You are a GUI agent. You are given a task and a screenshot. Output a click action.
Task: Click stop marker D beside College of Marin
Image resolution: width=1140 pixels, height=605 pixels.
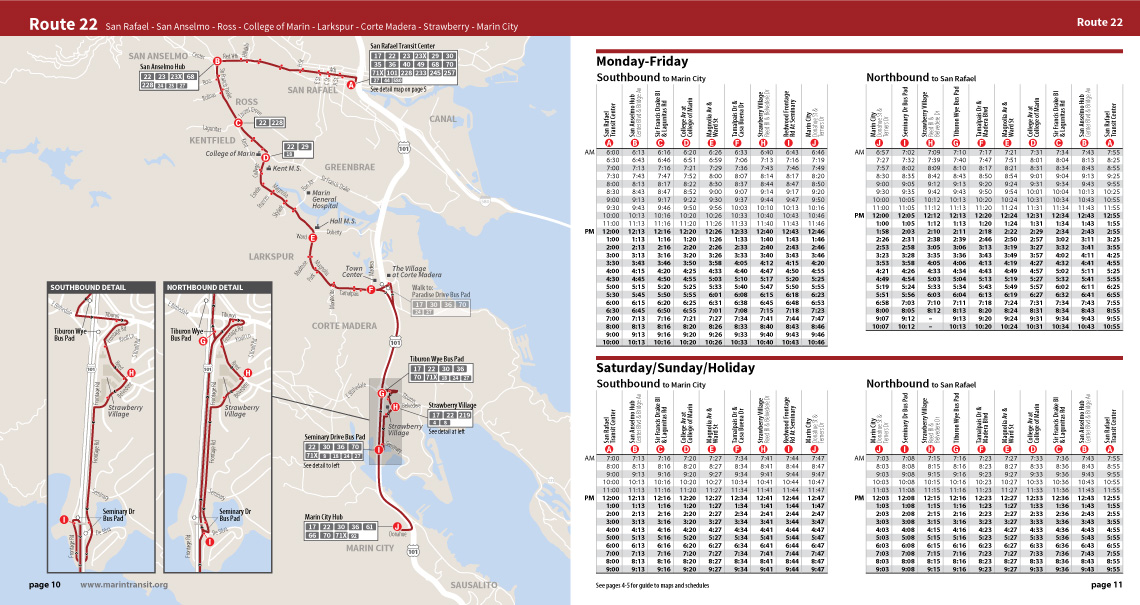click(x=265, y=157)
